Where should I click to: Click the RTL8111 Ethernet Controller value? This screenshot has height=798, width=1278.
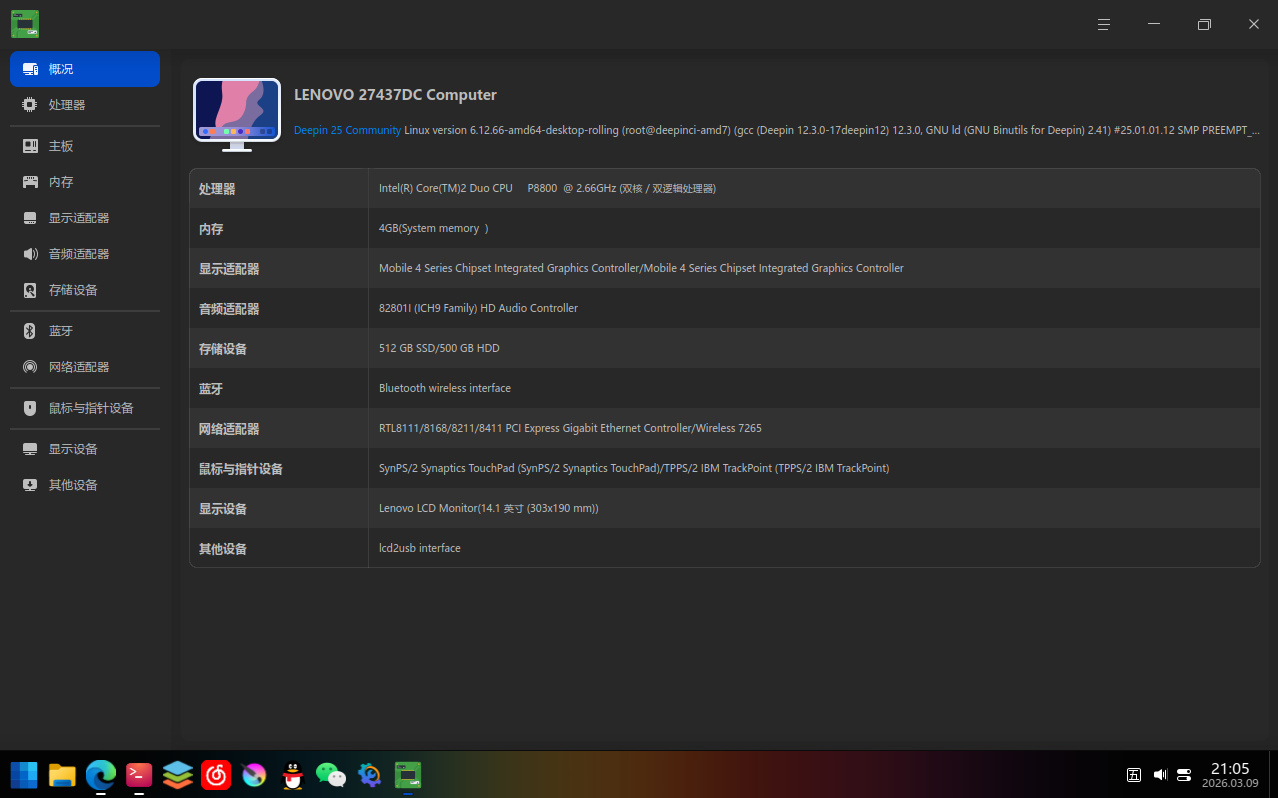(570, 428)
